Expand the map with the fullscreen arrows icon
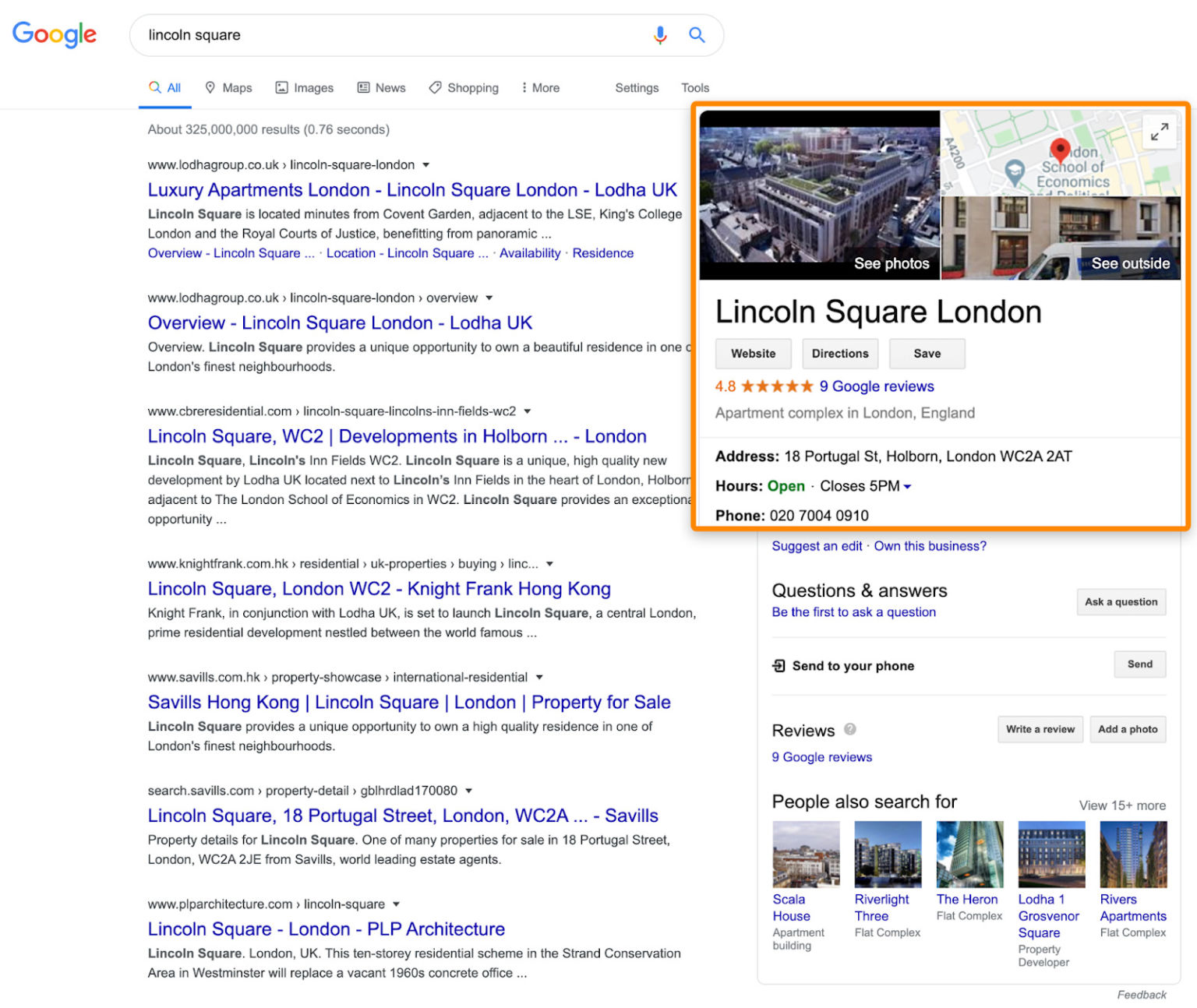This screenshot has height=1008, width=1197. click(x=1160, y=132)
